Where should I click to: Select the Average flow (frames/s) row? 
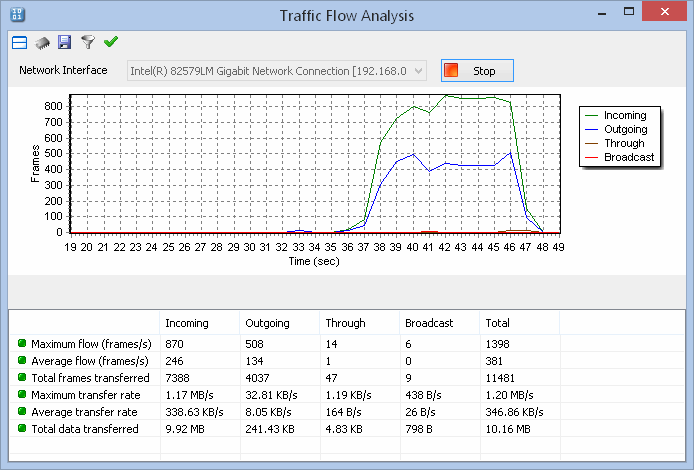[90, 361]
